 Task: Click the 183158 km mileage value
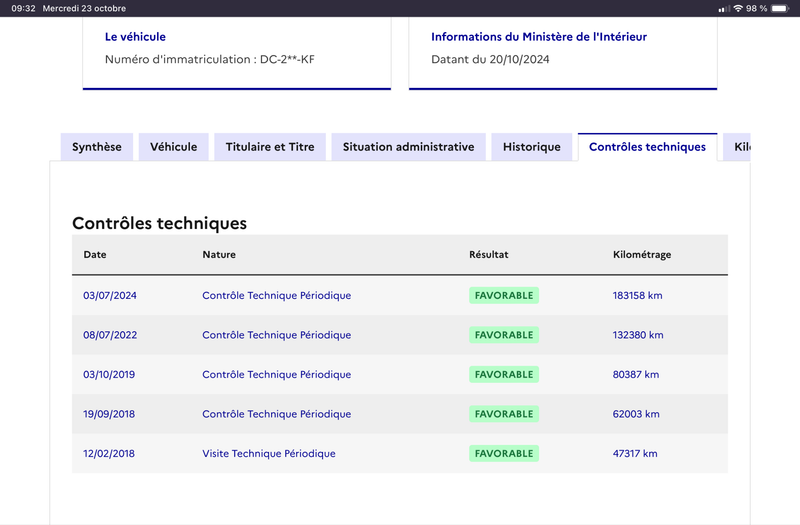(637, 295)
